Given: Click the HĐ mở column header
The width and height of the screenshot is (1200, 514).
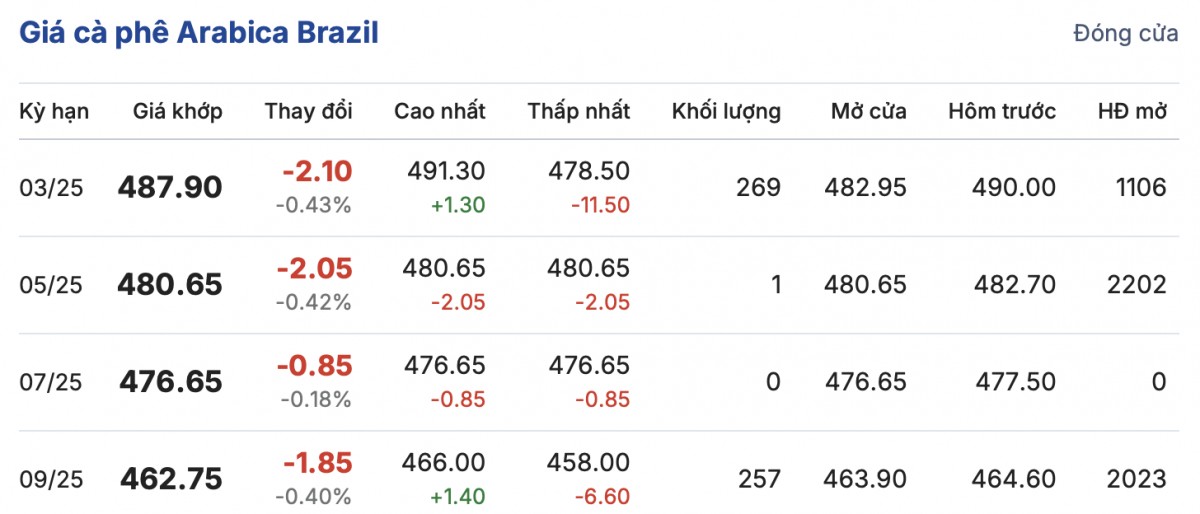Looking at the screenshot, I should pyautogui.click(x=1132, y=111).
